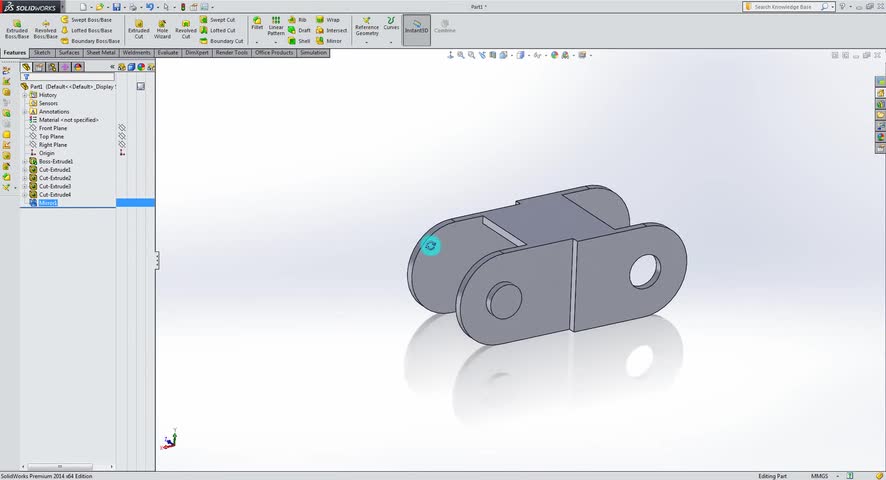Switch to the Sketch tab
The height and width of the screenshot is (480, 886).
coord(42,53)
